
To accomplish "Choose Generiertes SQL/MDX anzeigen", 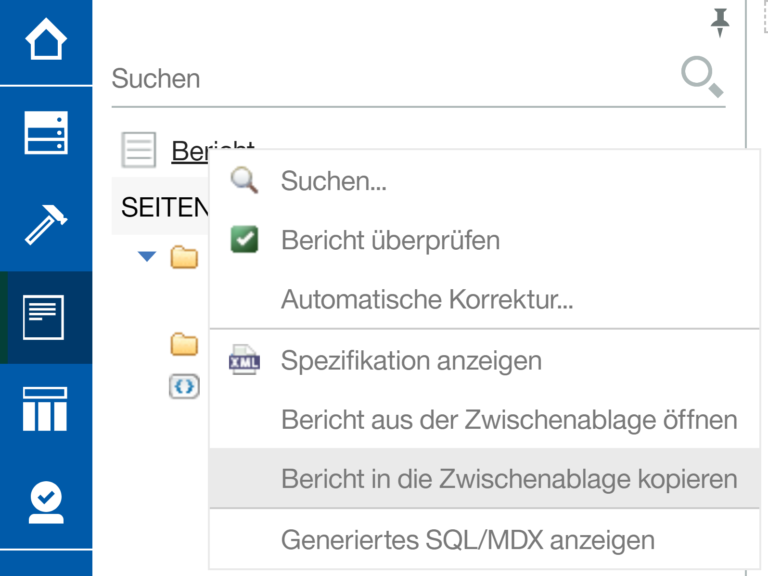I will point(484,540).
